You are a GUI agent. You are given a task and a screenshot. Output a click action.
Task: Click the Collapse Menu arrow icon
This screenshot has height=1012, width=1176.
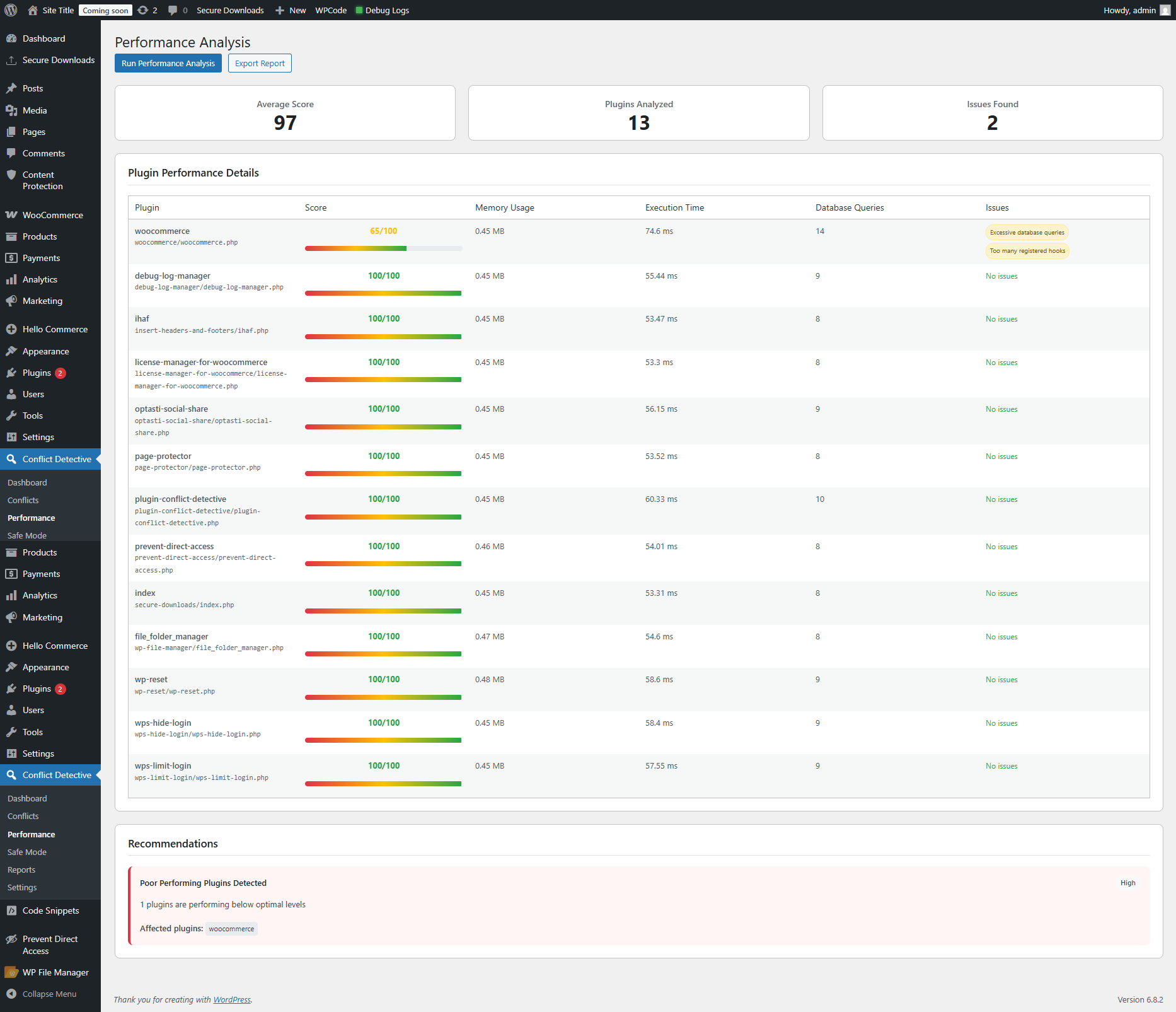pos(11,994)
